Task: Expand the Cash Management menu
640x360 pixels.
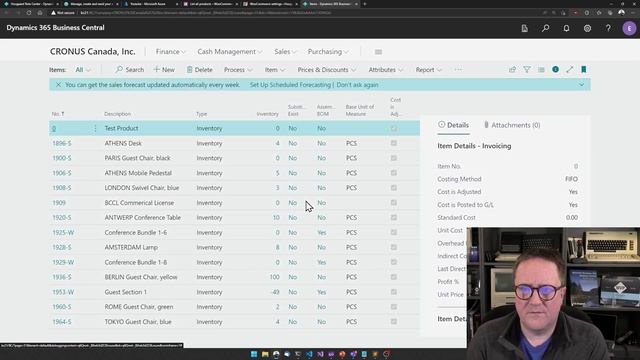Action: tap(229, 52)
